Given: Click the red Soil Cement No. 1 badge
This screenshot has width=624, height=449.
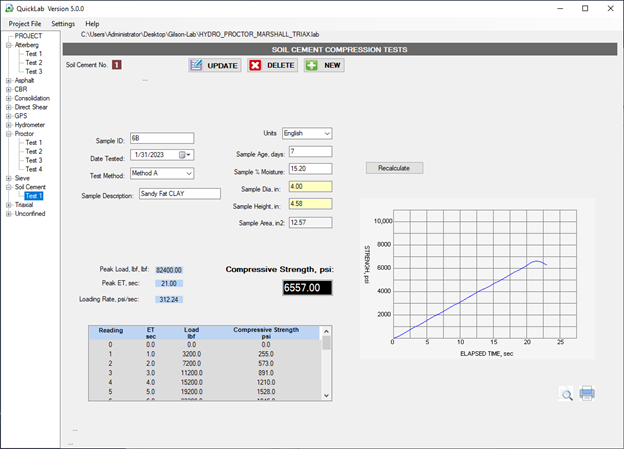Looking at the screenshot, I should pyautogui.click(x=117, y=65).
